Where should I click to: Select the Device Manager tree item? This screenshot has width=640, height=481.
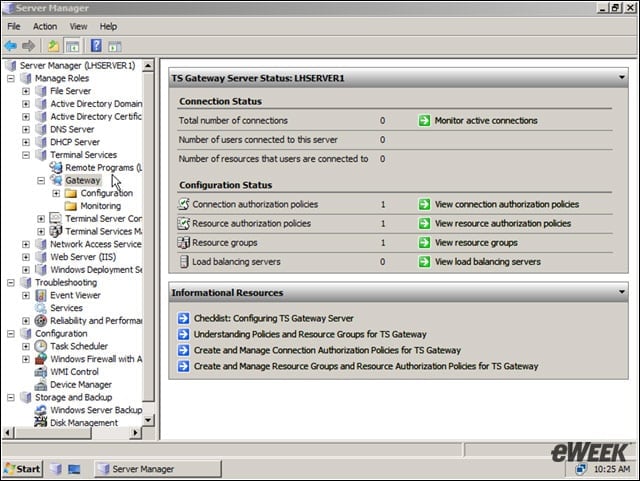click(81, 385)
